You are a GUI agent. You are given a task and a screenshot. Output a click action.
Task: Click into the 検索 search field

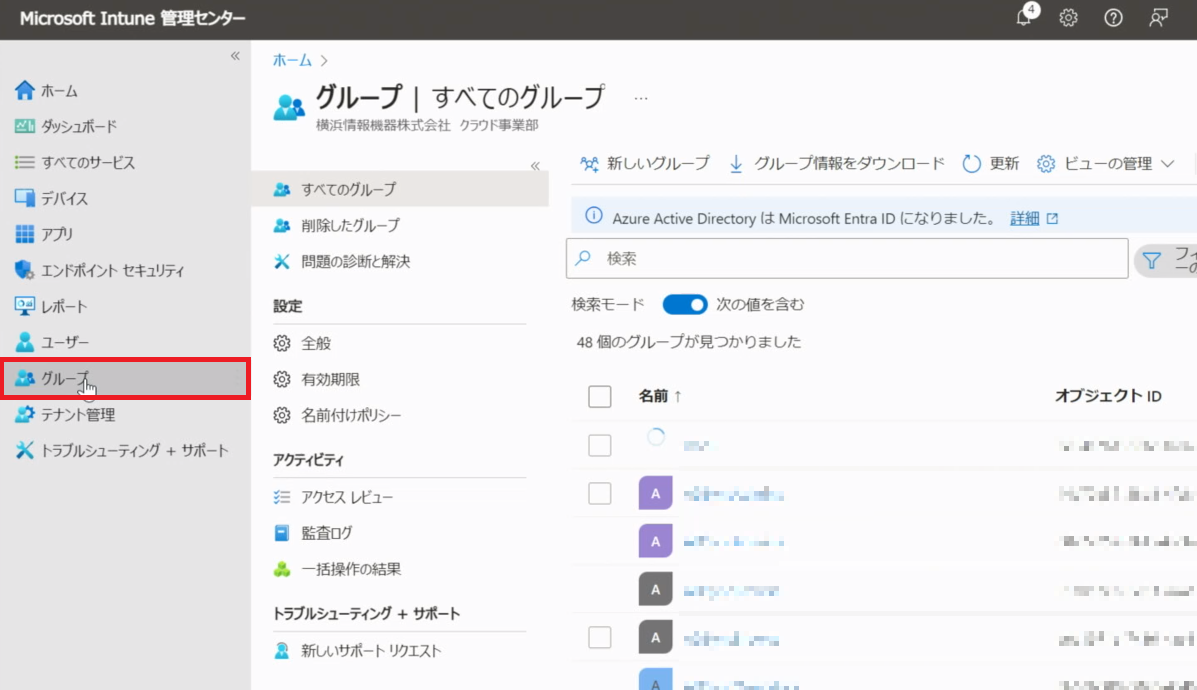(847, 258)
